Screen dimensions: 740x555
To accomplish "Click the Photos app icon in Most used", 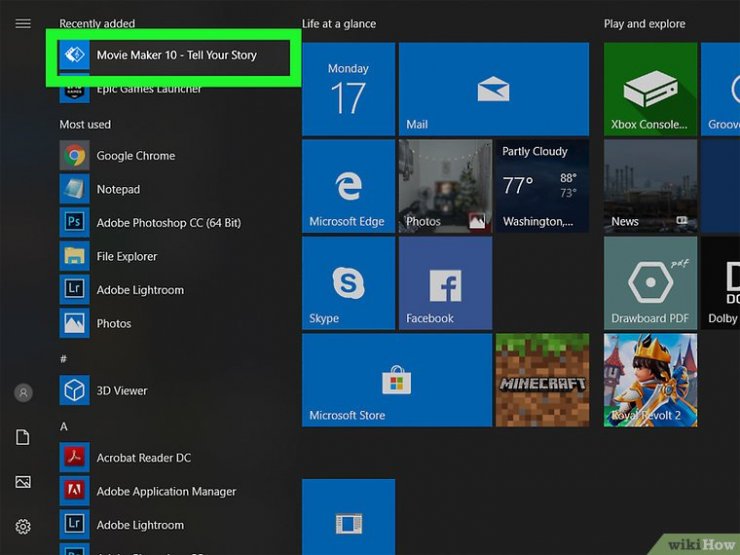I will pyautogui.click(x=75, y=323).
